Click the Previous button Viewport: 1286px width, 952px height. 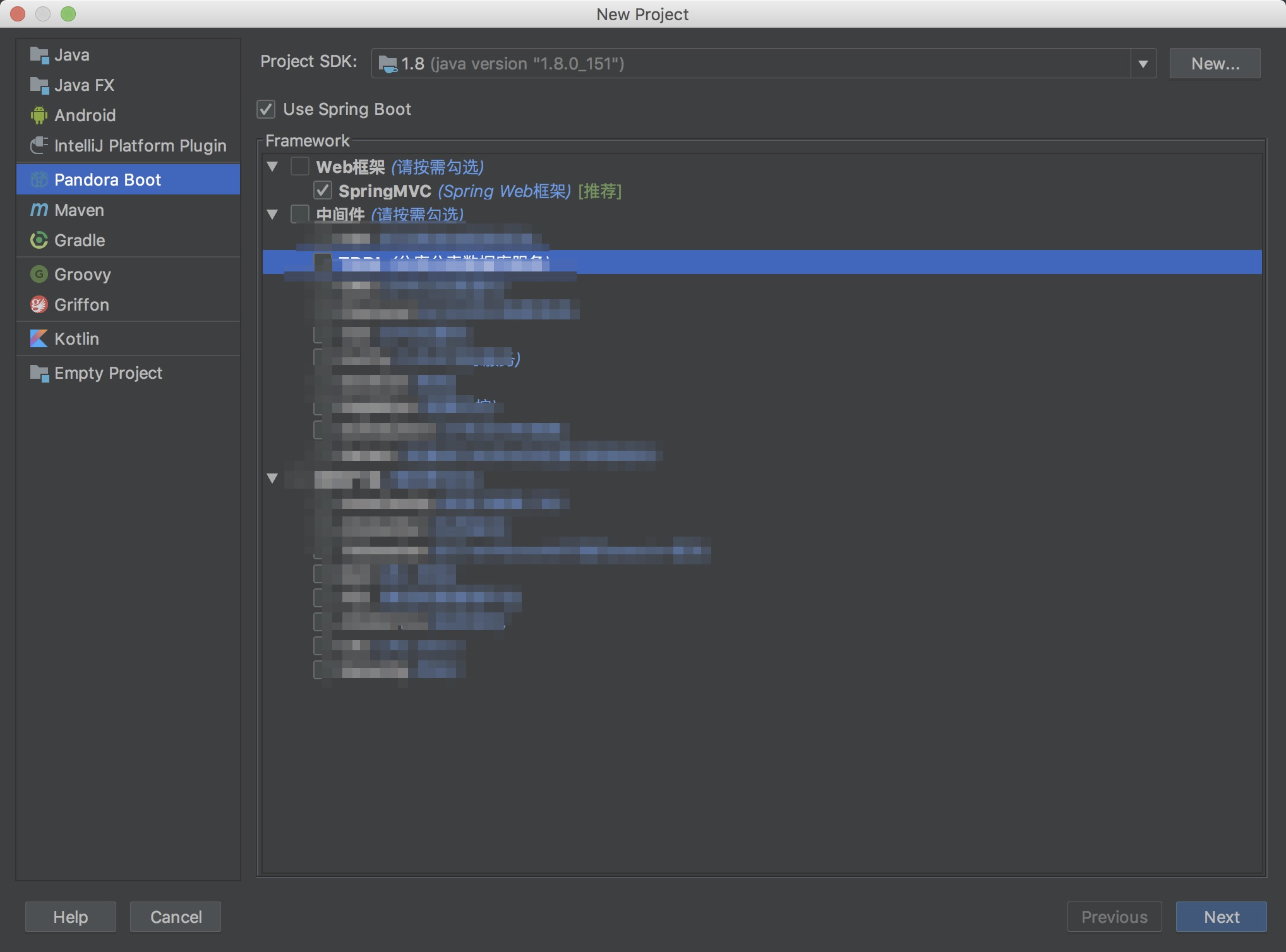pos(1114,917)
